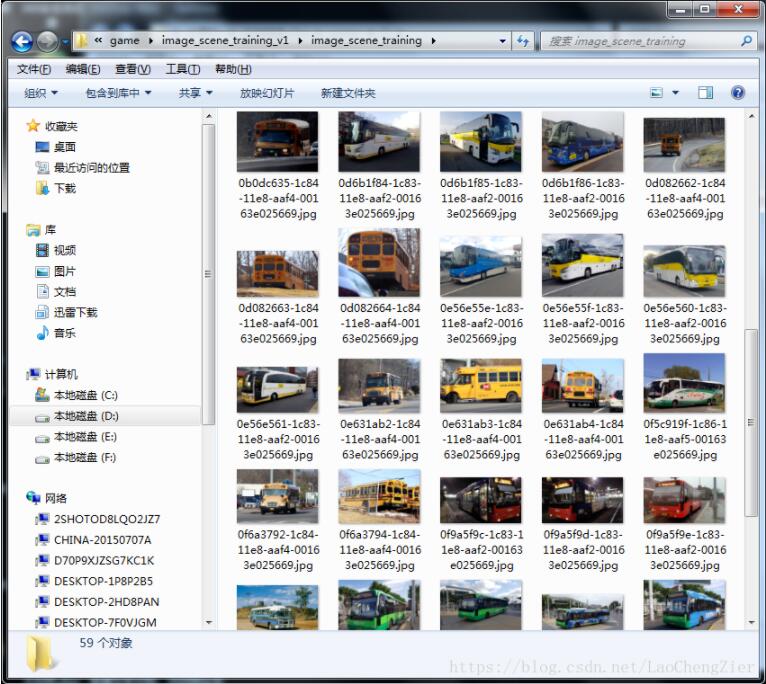Select 'image_scene_training_v1' breadcrumb segment

click(225, 41)
